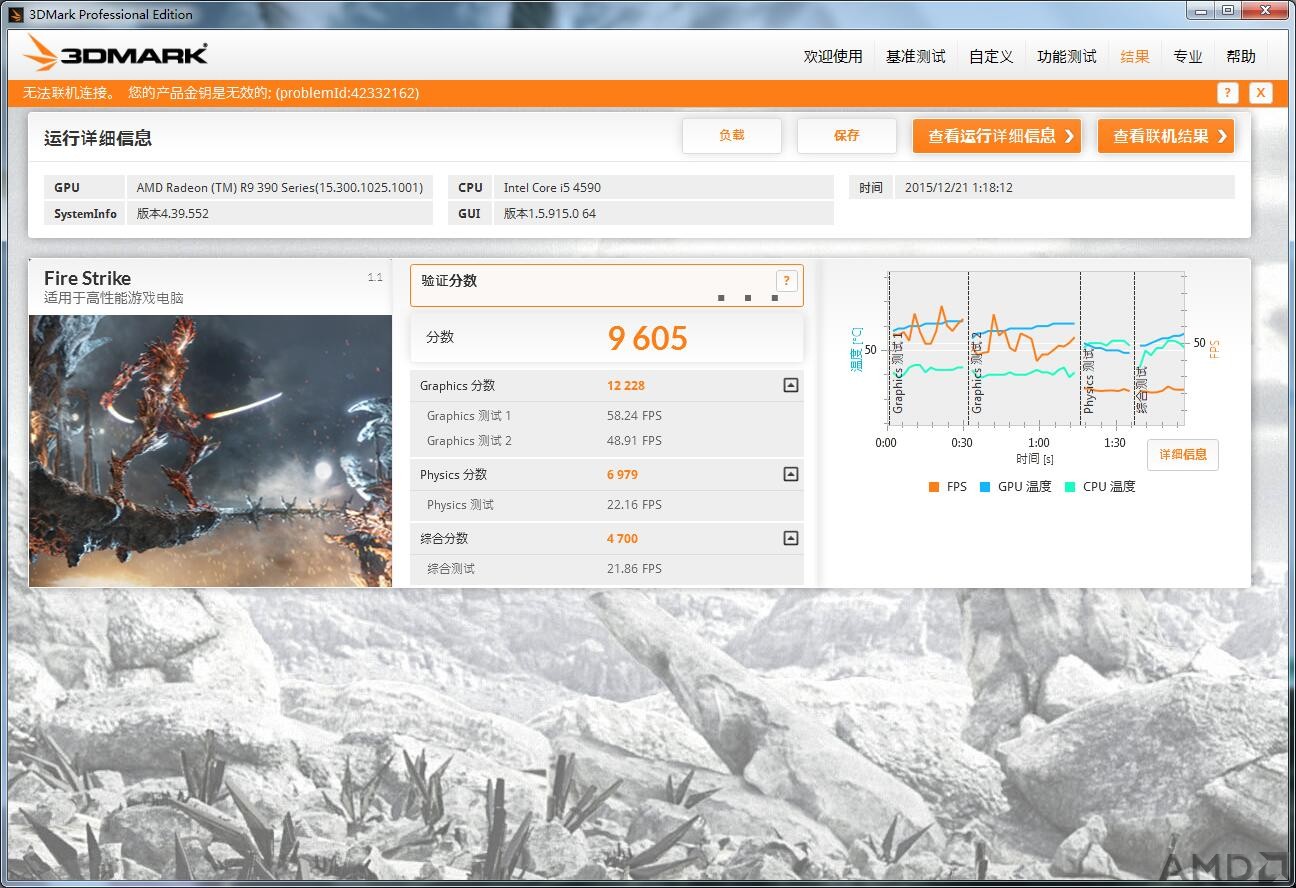Click the 3DMark title bar app icon
Viewport: 1296px width, 888px height.
(x=15, y=14)
